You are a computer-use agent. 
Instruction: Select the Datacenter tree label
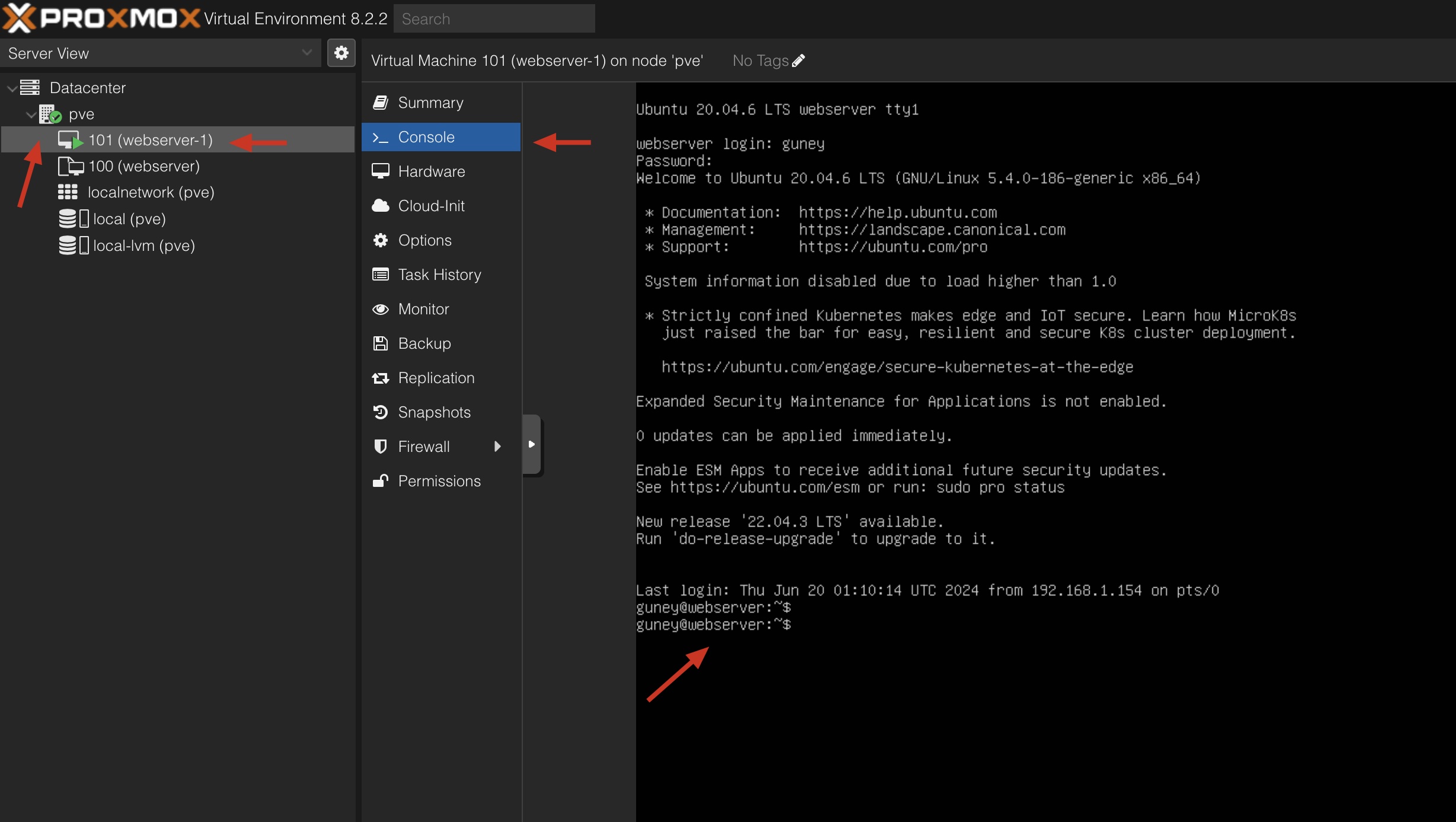pos(88,88)
